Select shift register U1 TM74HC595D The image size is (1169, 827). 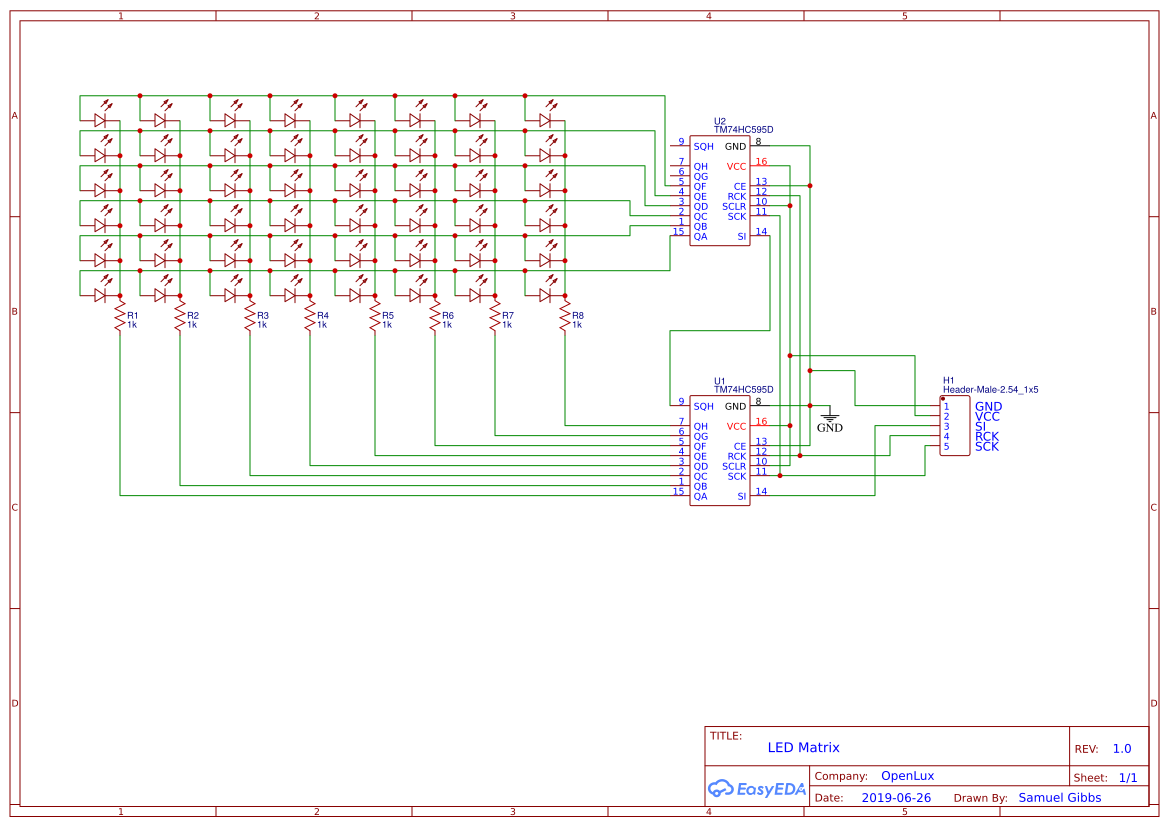pos(719,450)
